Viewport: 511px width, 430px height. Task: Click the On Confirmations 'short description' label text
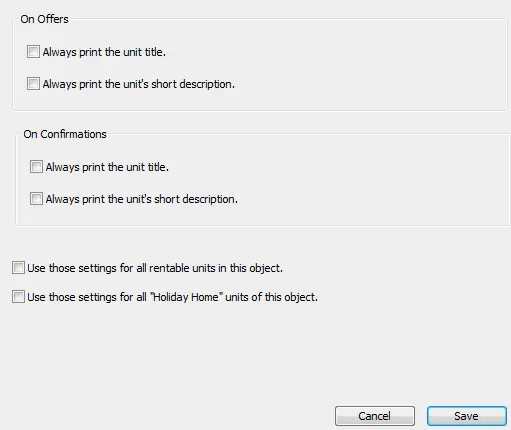pos(142,199)
